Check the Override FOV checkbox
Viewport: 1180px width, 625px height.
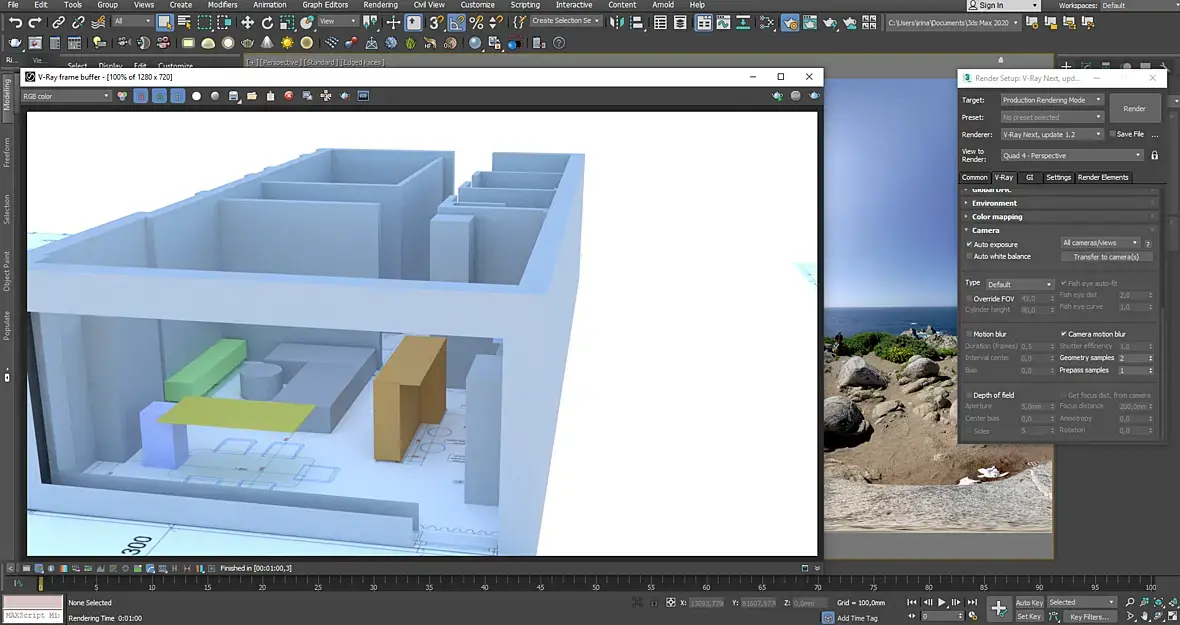click(x=969, y=299)
